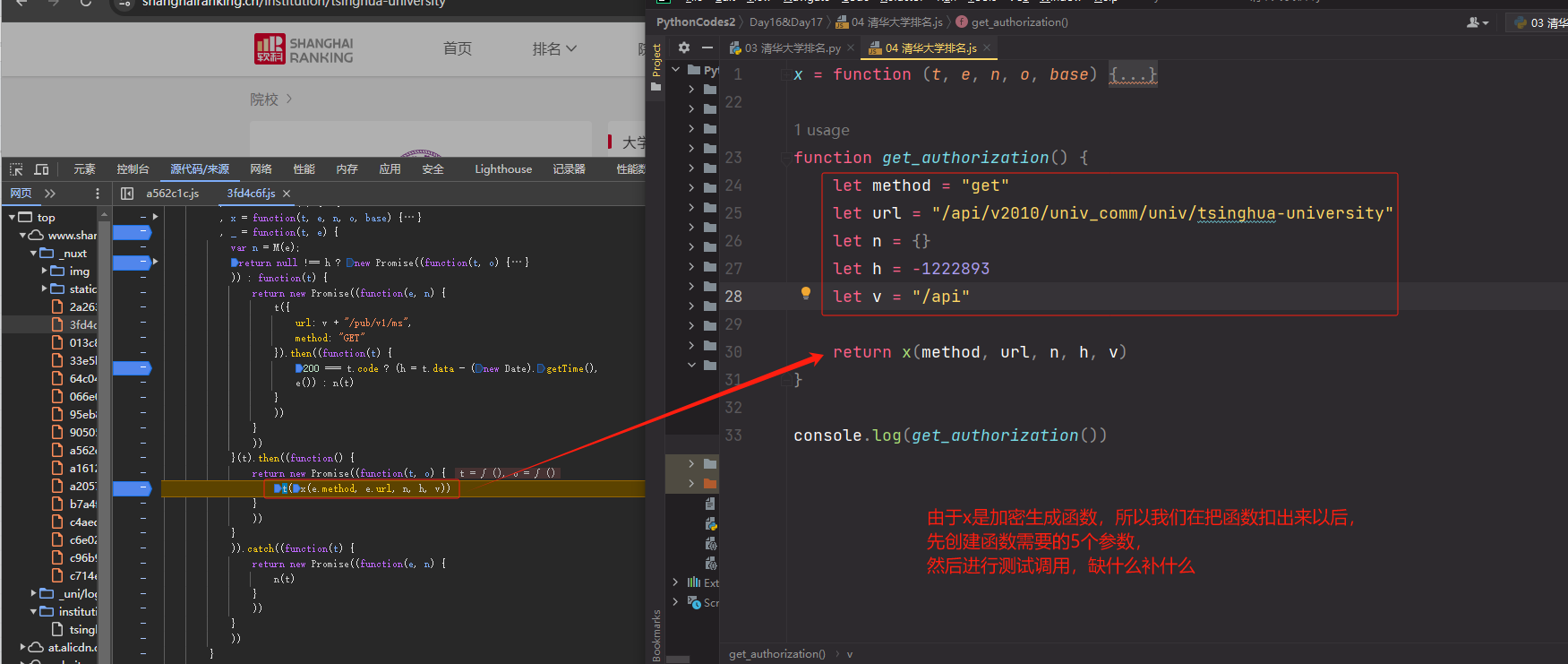Expand the at.alicdn domain node
The height and width of the screenshot is (664, 1568).
[x=22, y=647]
